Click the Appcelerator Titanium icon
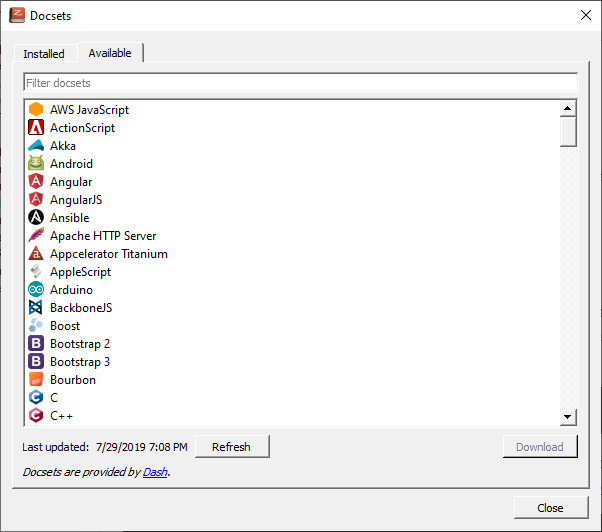This screenshot has height=532, width=602. [x=36, y=253]
